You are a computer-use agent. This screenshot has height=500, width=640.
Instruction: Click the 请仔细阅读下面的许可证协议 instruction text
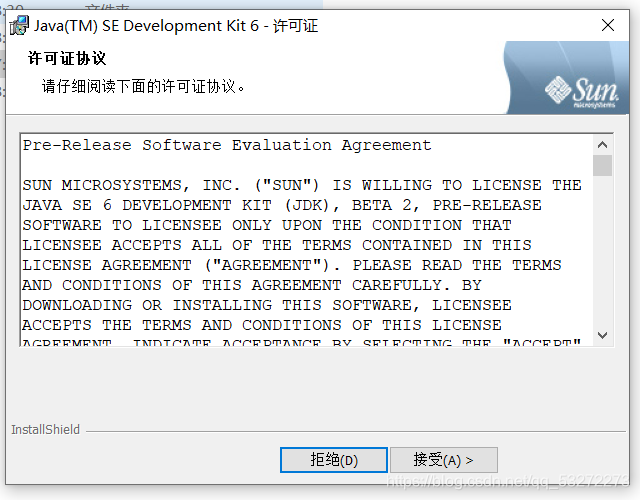143,87
